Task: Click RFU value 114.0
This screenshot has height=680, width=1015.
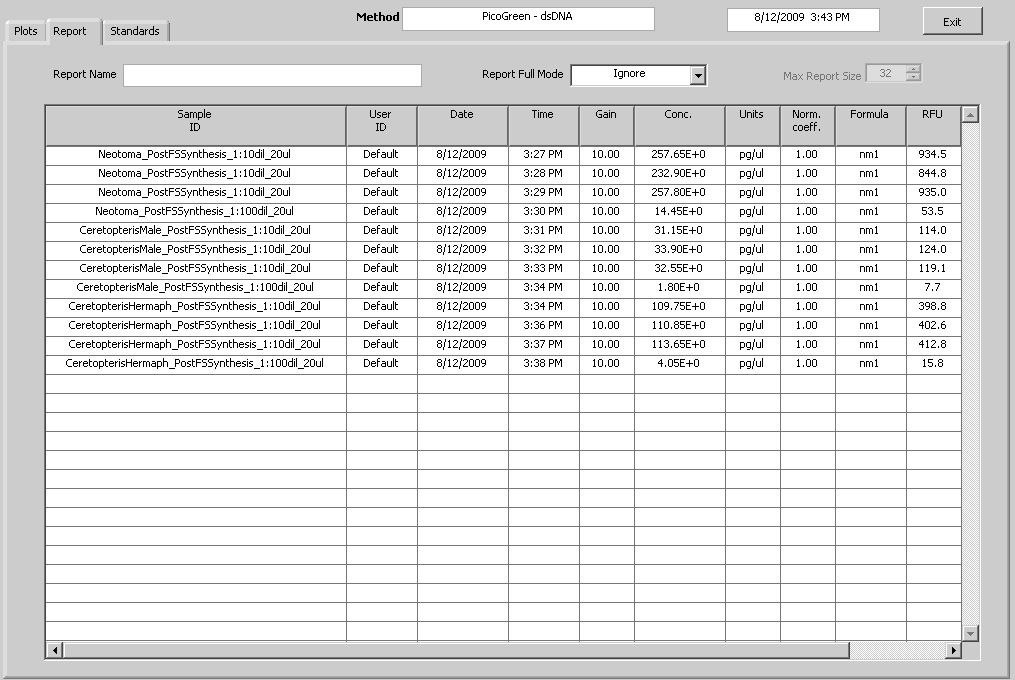Action: [x=933, y=231]
